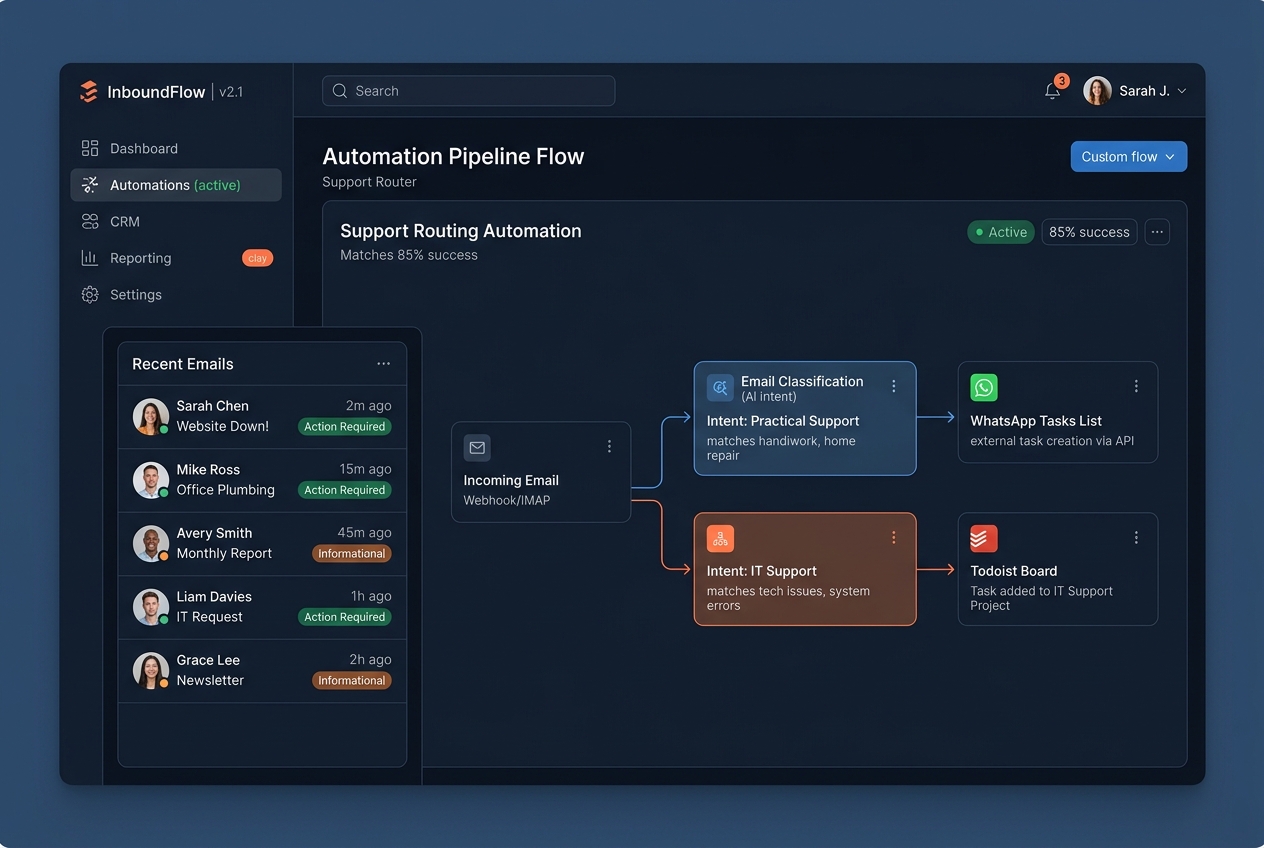Open Support Routing Automation more options menu
1264x848 pixels.
[x=1157, y=232]
